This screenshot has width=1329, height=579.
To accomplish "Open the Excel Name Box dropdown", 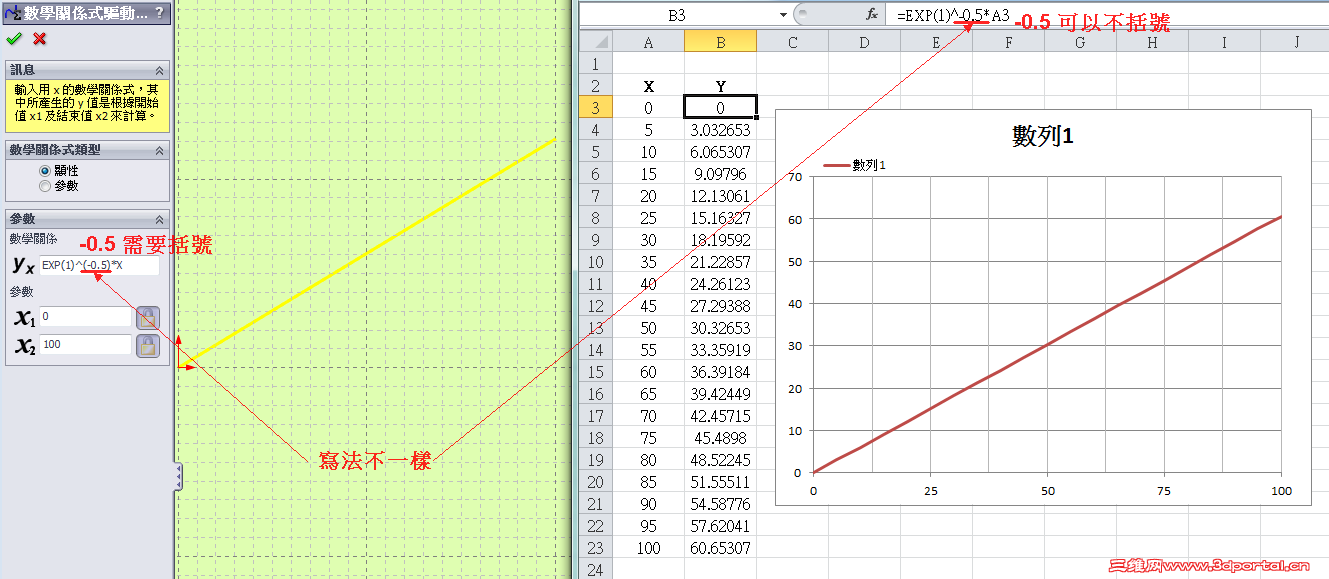I will click(x=783, y=15).
